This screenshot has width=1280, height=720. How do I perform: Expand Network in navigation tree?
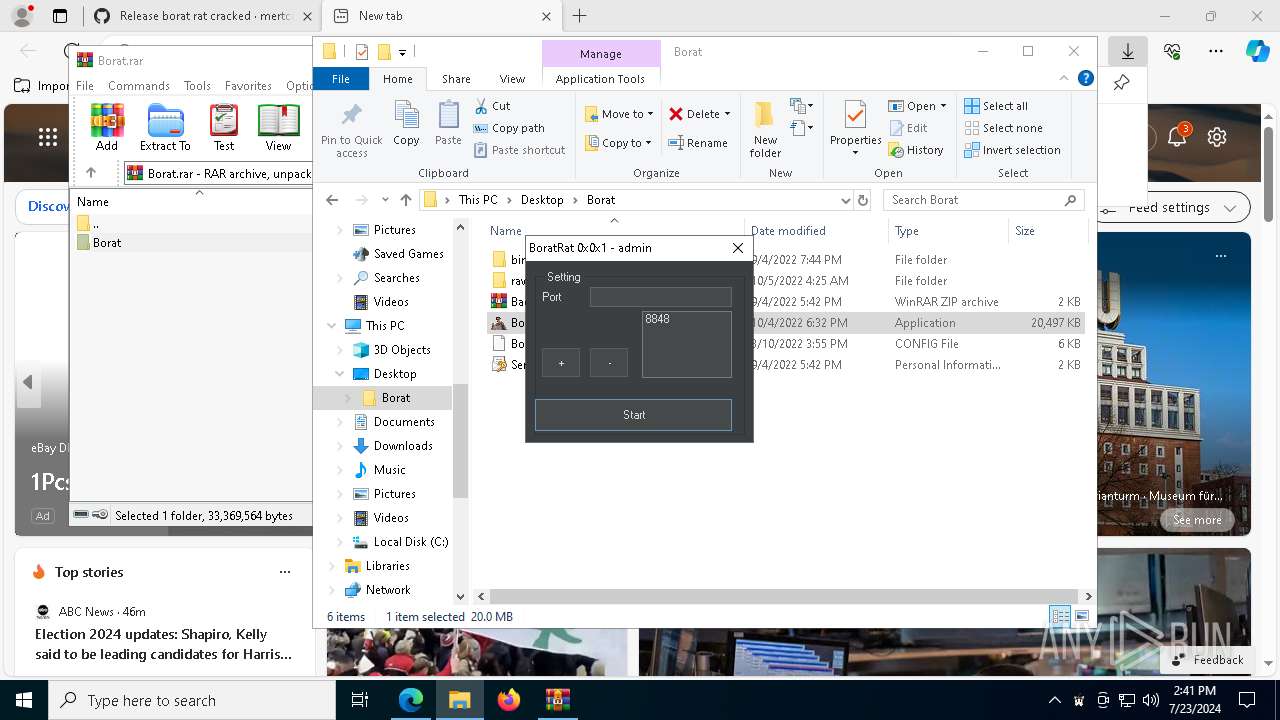click(x=332, y=590)
